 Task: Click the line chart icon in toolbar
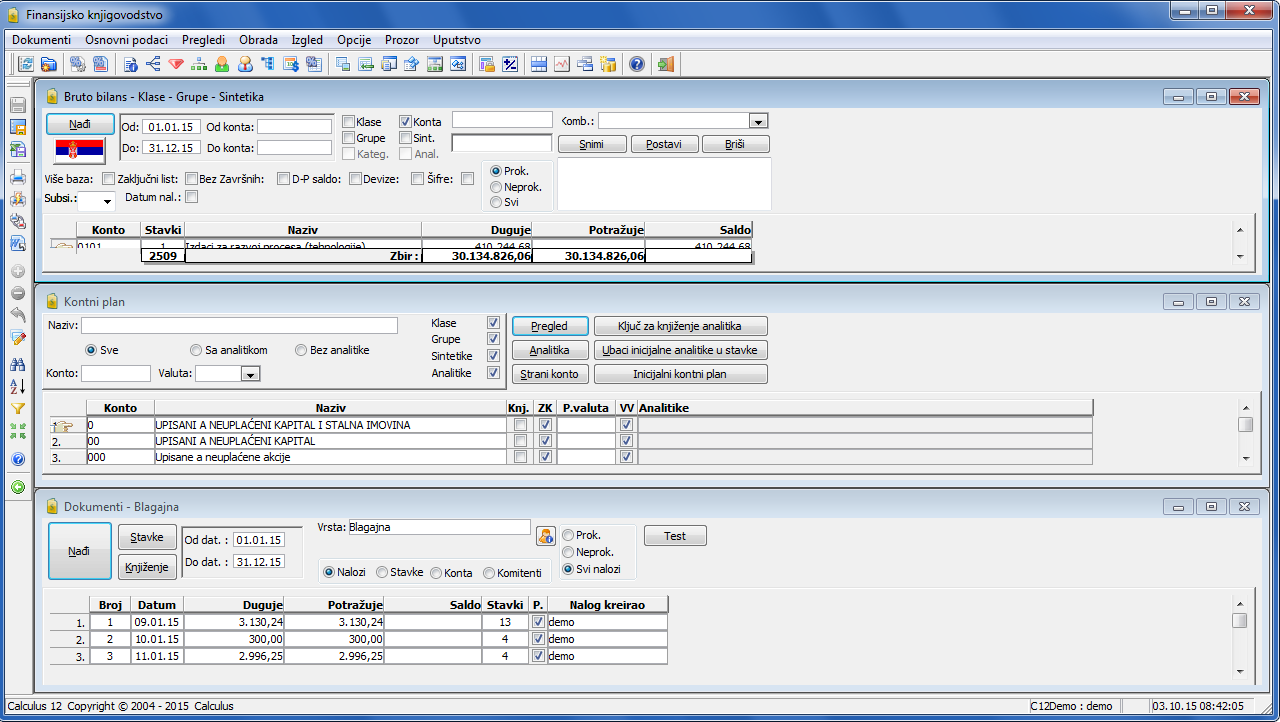point(562,65)
